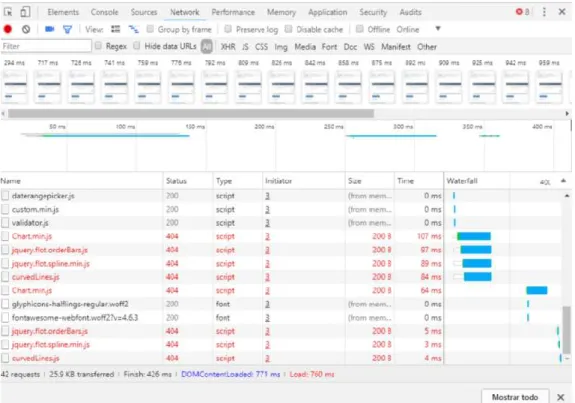Filter requests by XHR type
575x403 pixels.
[228, 47]
